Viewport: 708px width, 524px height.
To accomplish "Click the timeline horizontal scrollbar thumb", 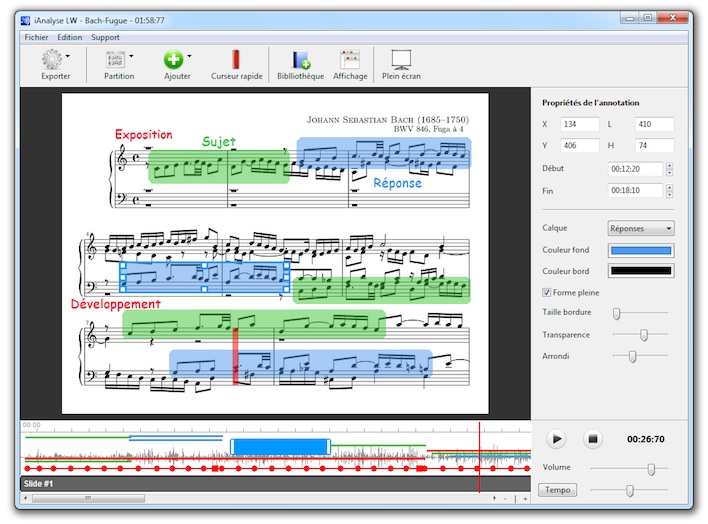I will click(x=88, y=498).
